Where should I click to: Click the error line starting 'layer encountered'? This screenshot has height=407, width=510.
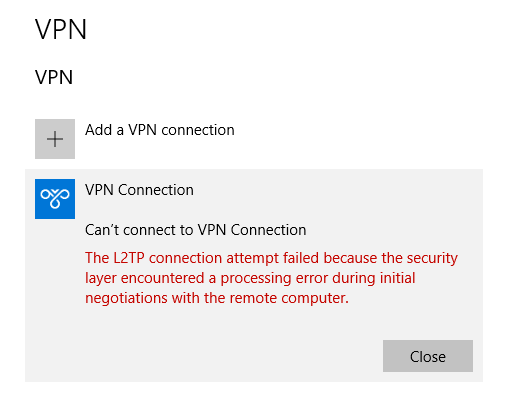tap(250, 278)
